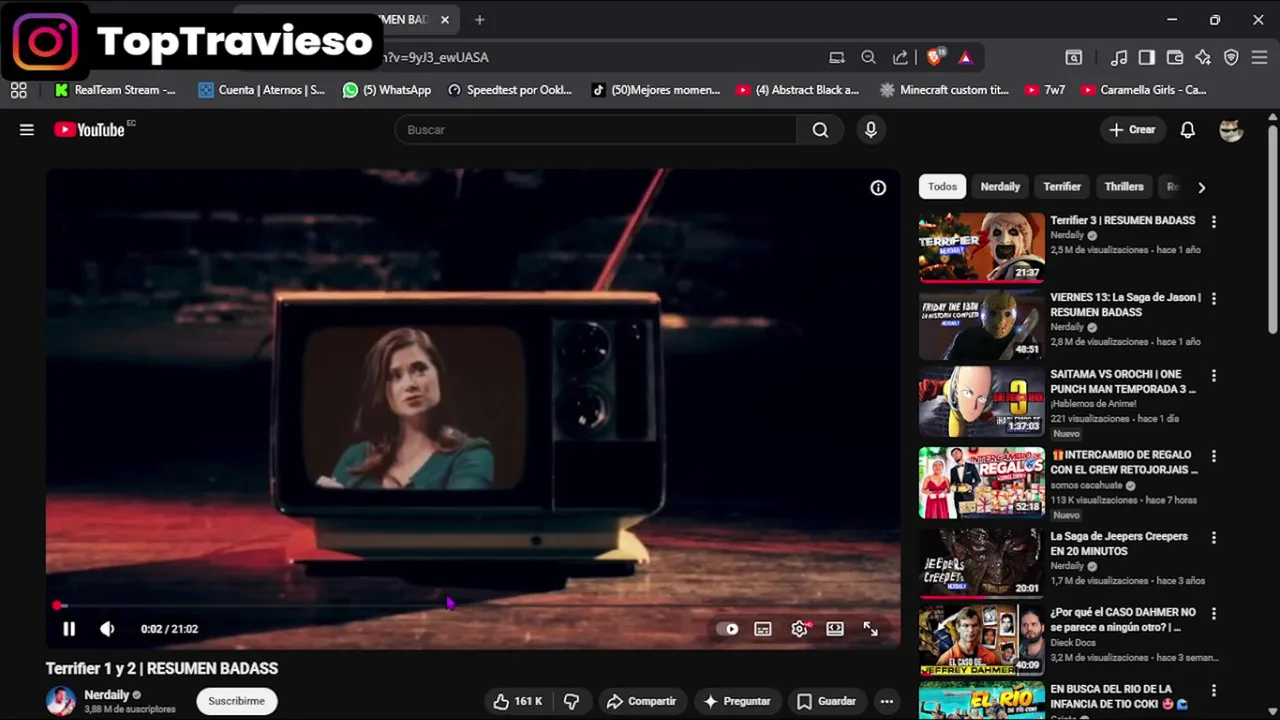This screenshot has height=720, width=1280.
Task: Open the YouTube hamburger guide menu
Action: tap(27, 130)
